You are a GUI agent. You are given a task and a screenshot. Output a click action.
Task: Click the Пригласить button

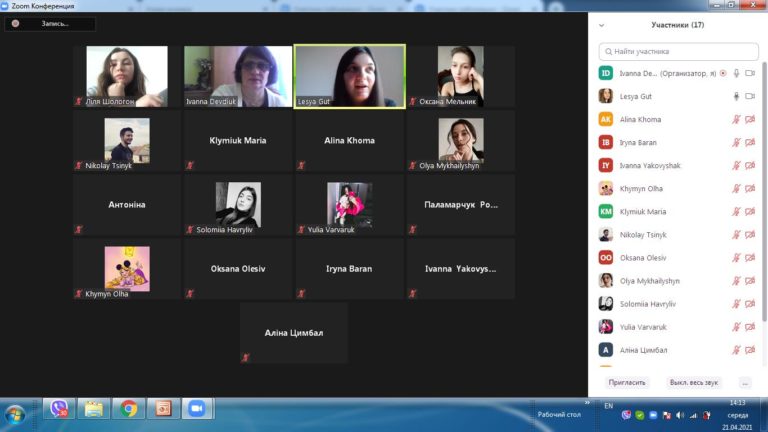pyautogui.click(x=627, y=383)
